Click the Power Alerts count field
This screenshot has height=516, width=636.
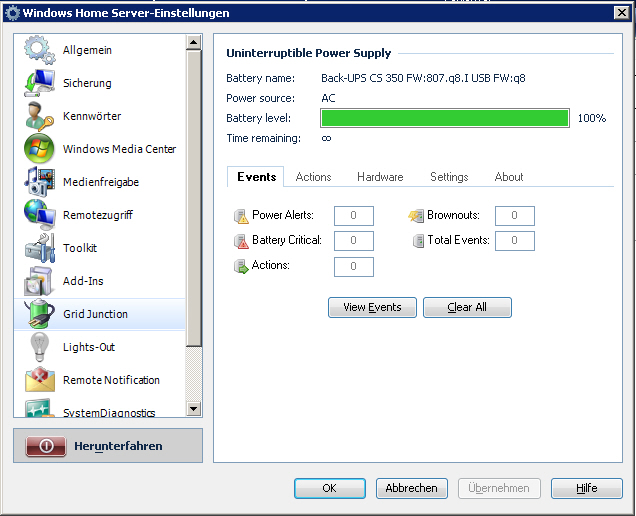point(354,216)
